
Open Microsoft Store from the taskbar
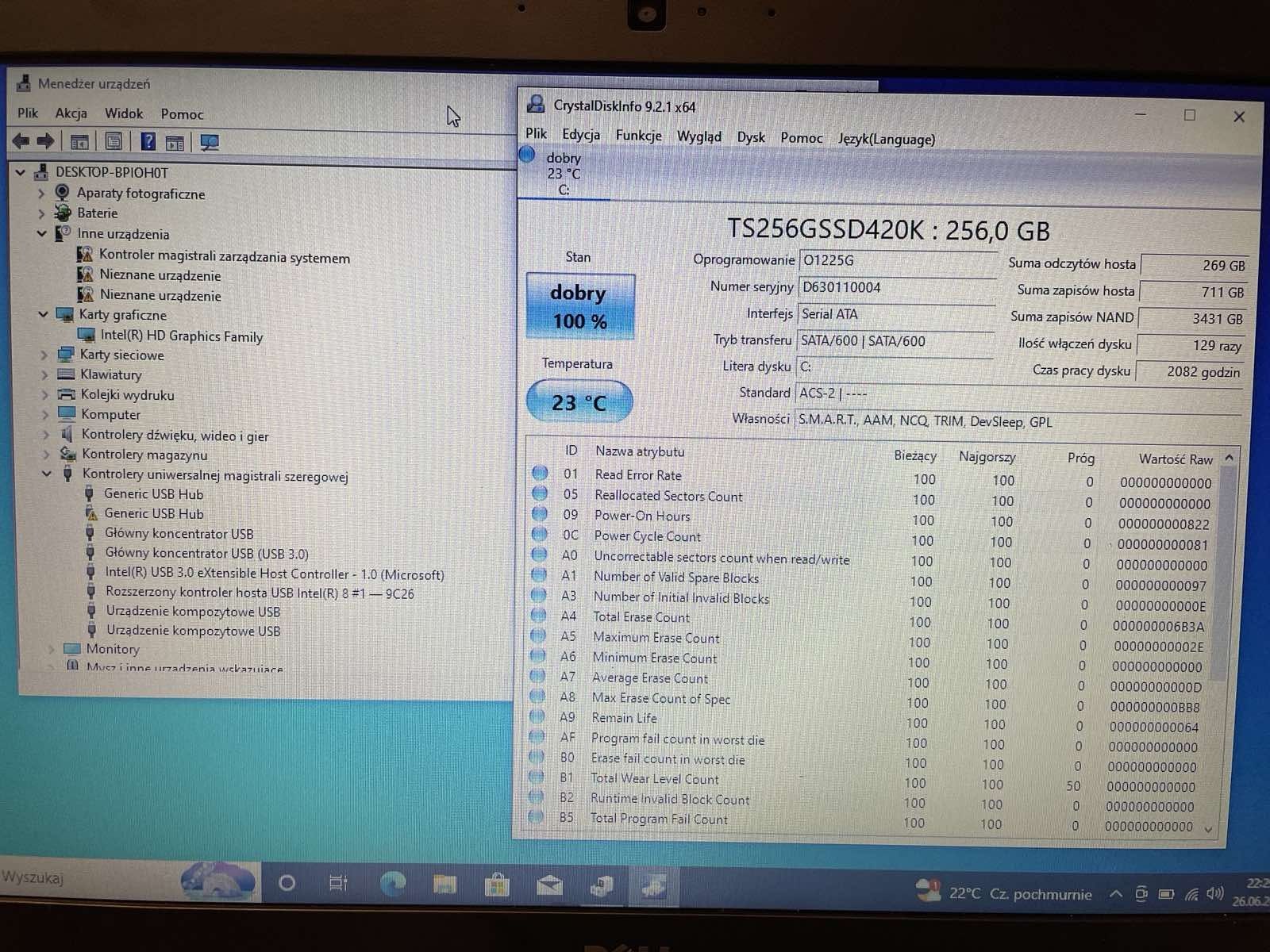497,885
